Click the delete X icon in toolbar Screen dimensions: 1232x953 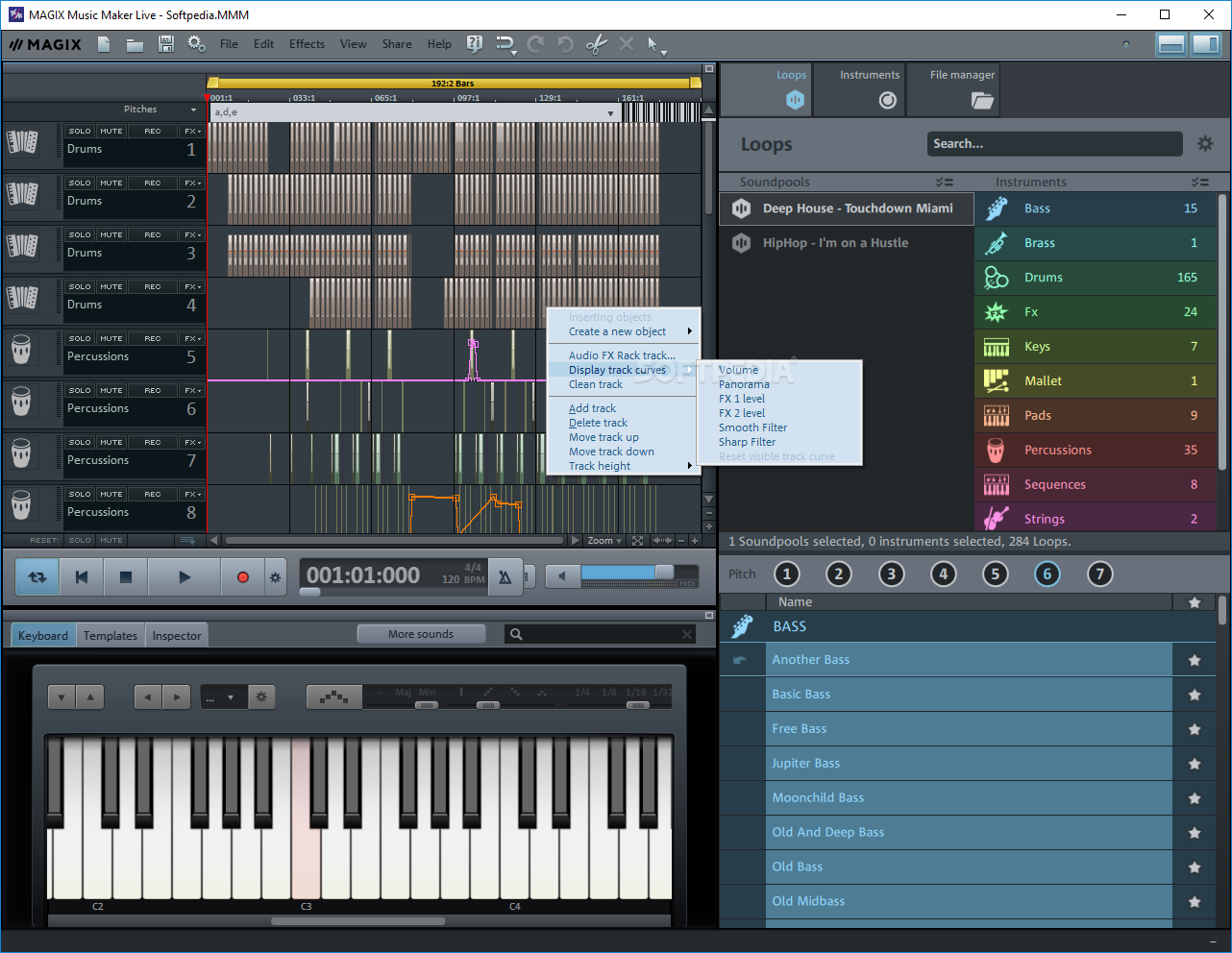[x=627, y=44]
